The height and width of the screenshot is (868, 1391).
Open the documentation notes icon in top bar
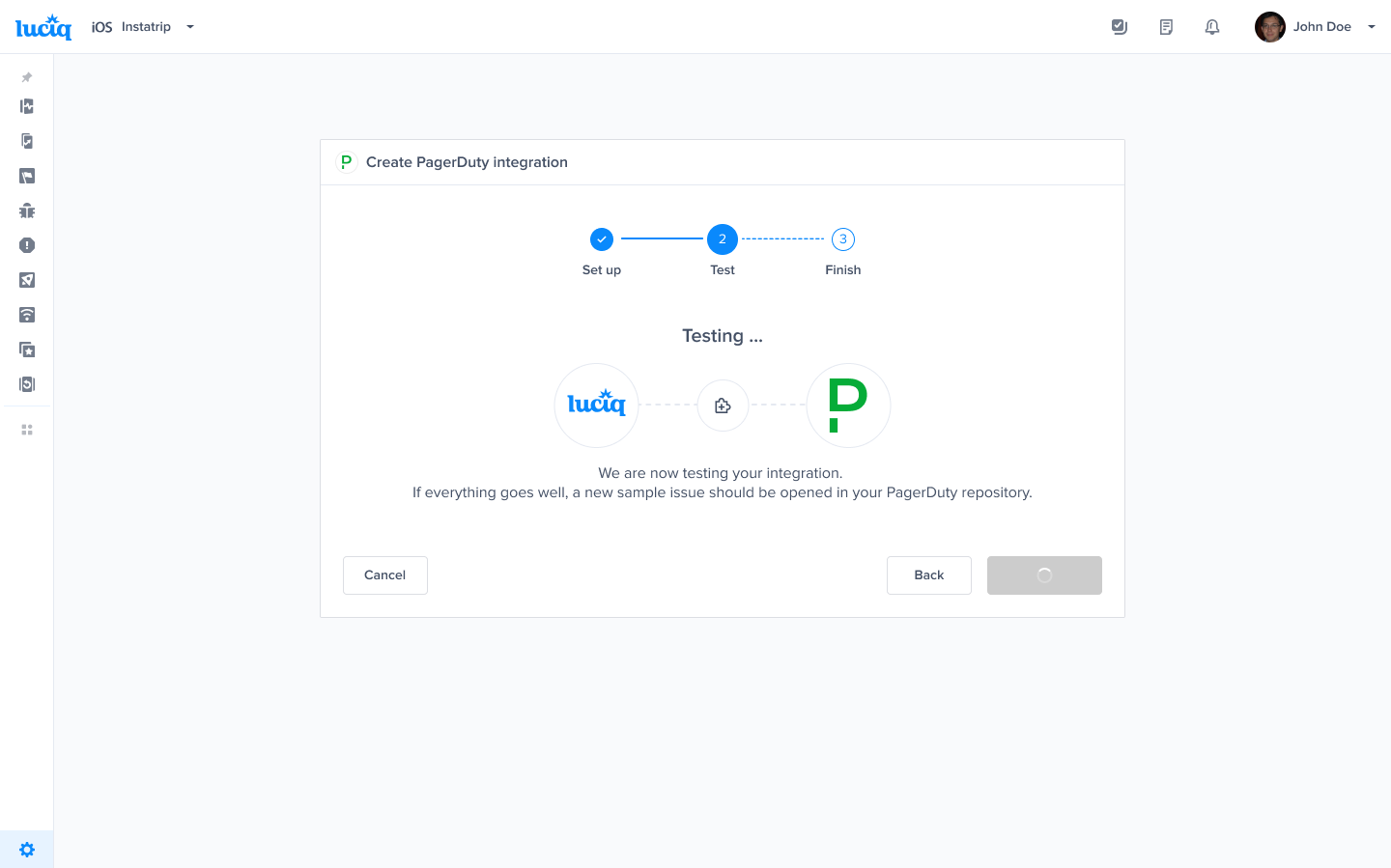(x=1166, y=27)
